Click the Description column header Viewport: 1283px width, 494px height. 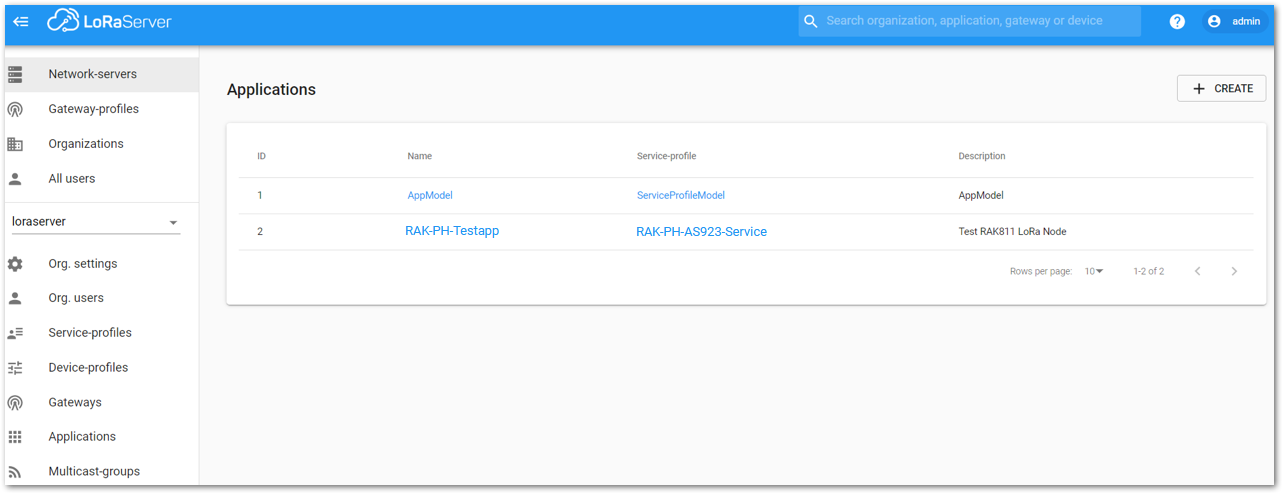tap(982, 156)
